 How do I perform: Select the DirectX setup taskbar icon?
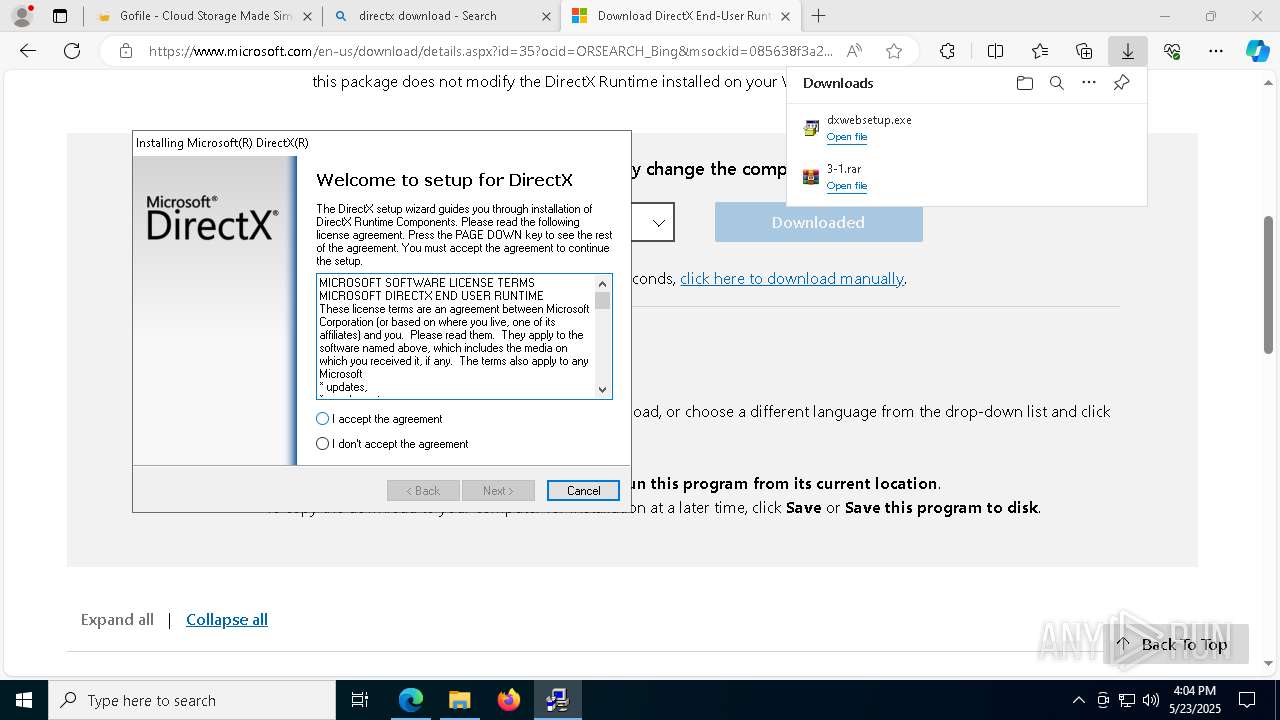pyautogui.click(x=557, y=700)
